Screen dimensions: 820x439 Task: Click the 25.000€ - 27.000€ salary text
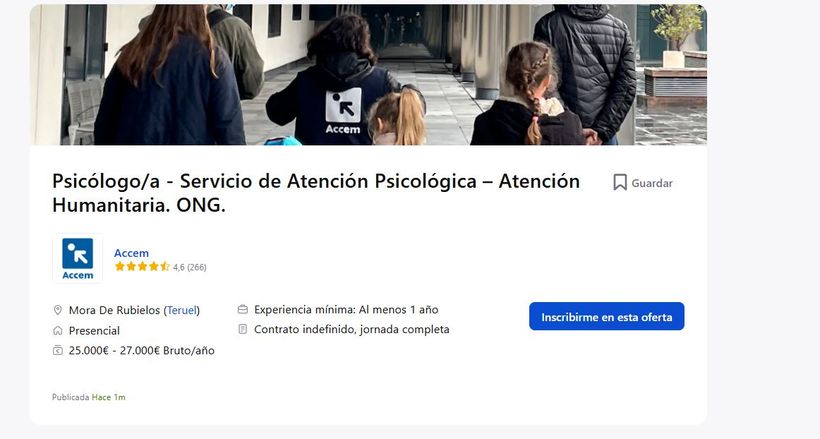point(142,351)
